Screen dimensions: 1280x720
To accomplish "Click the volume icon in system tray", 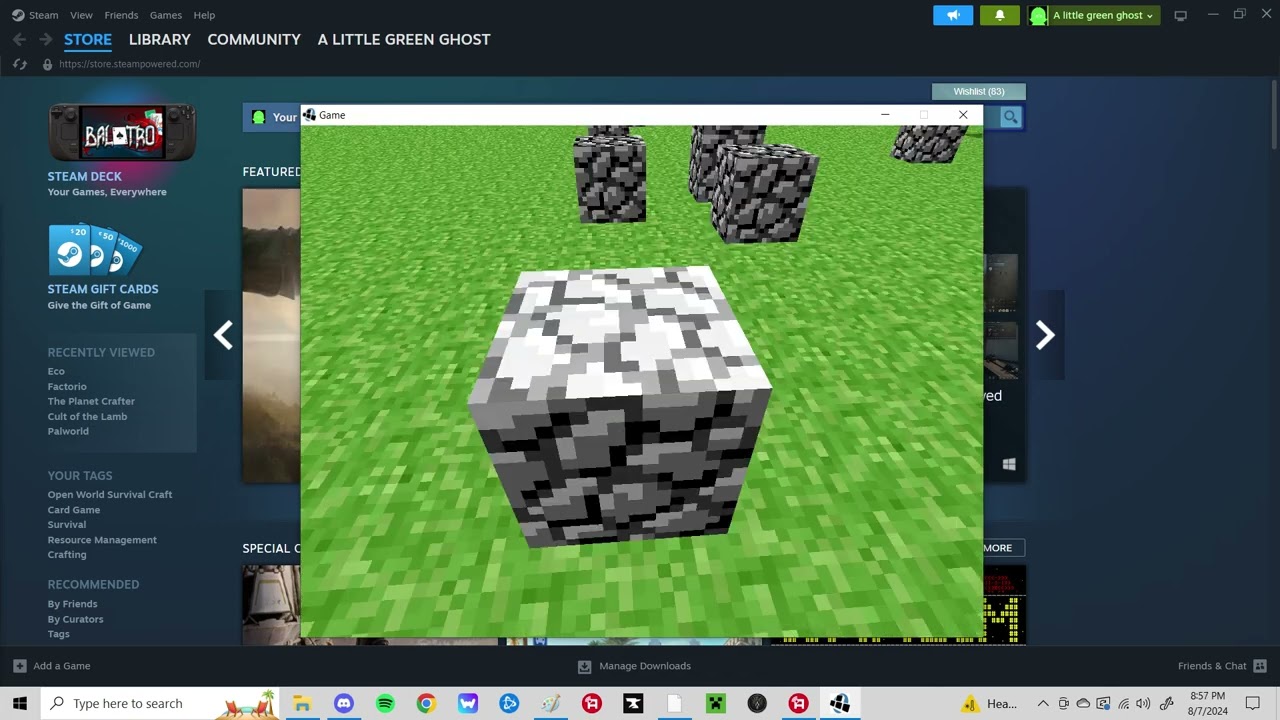I will click(1143, 703).
